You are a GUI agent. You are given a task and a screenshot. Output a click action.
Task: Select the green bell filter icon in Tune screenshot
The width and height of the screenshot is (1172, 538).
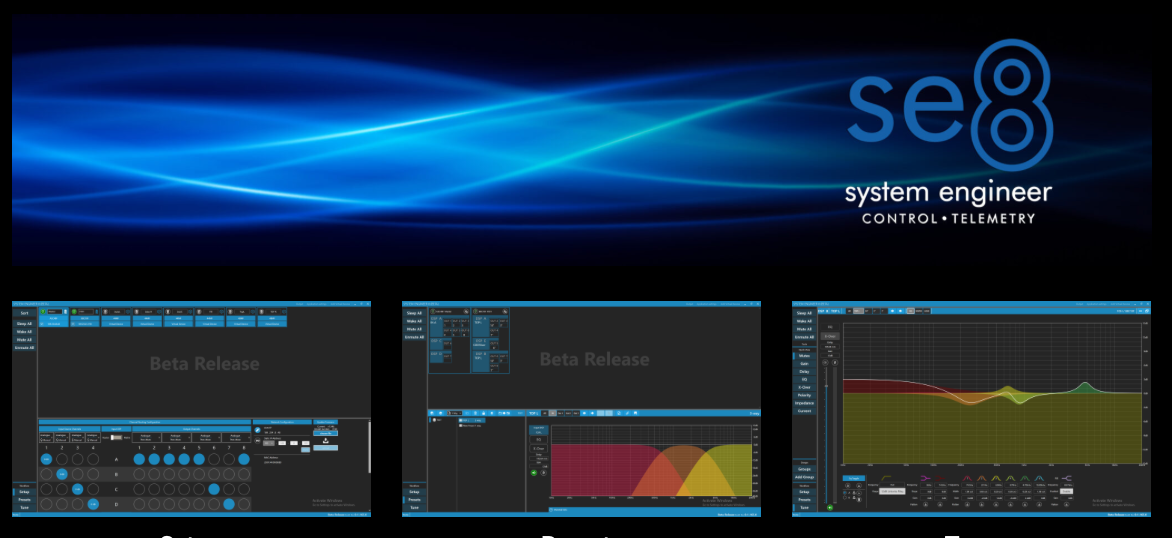click(1025, 478)
